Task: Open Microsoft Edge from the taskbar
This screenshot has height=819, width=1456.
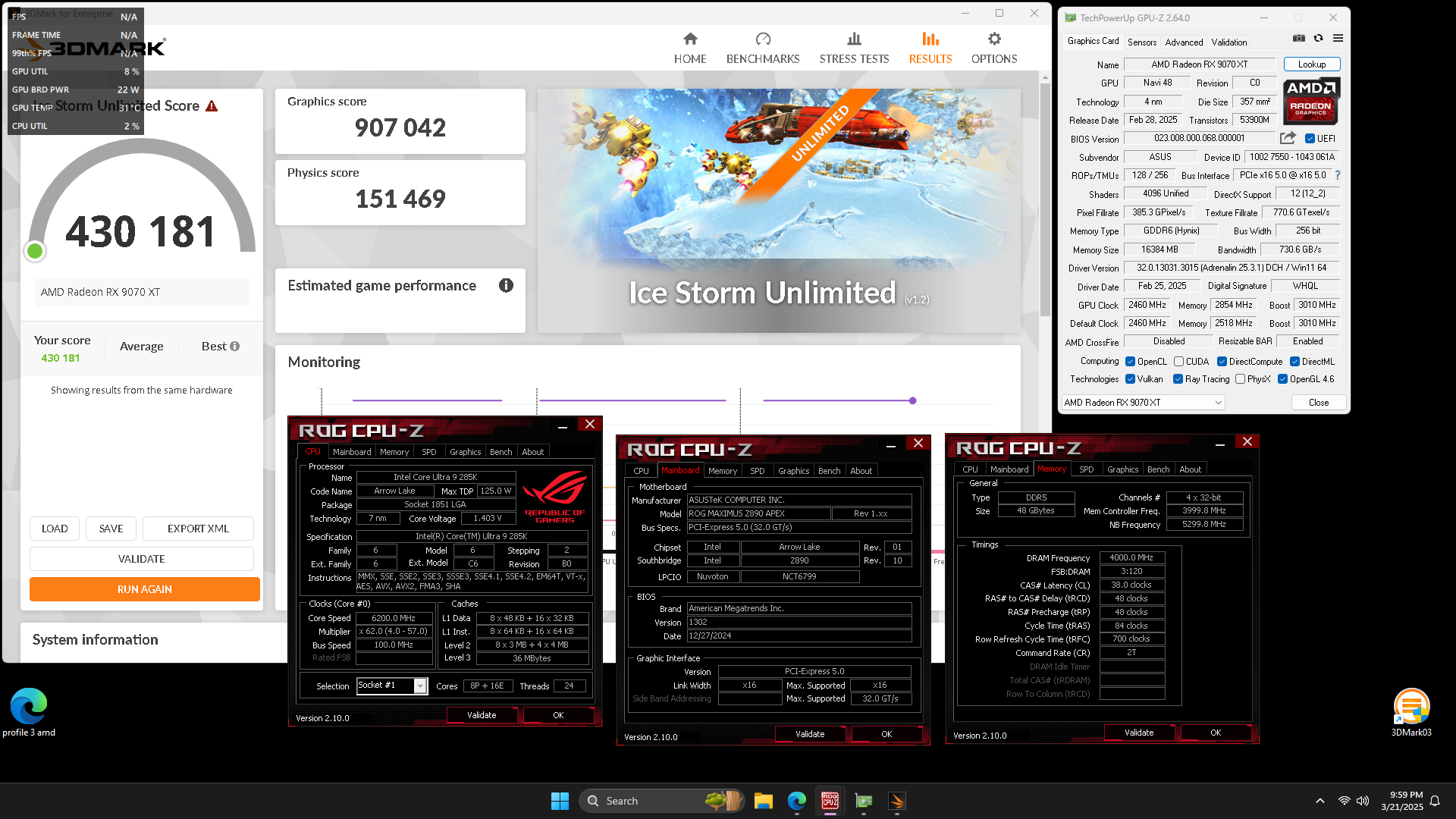Action: (x=797, y=801)
